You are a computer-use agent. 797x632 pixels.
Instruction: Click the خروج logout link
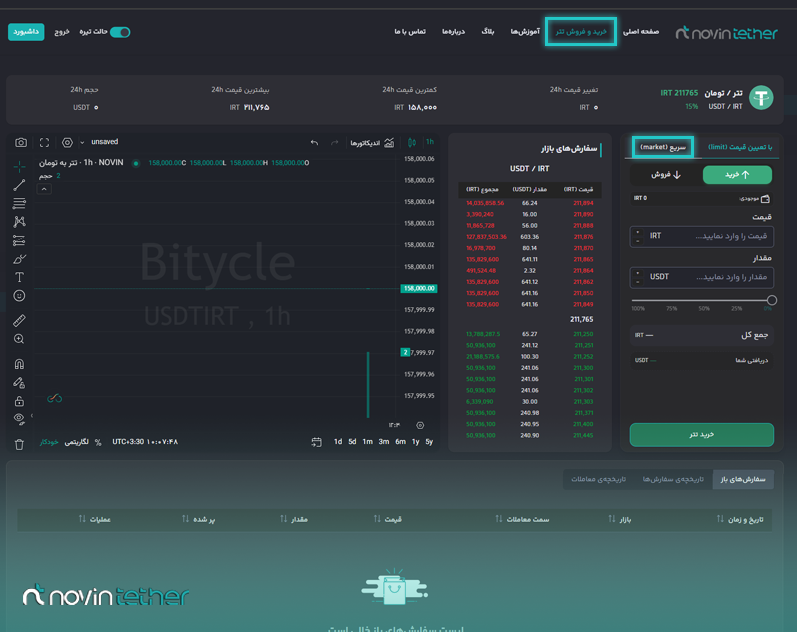[x=62, y=32]
